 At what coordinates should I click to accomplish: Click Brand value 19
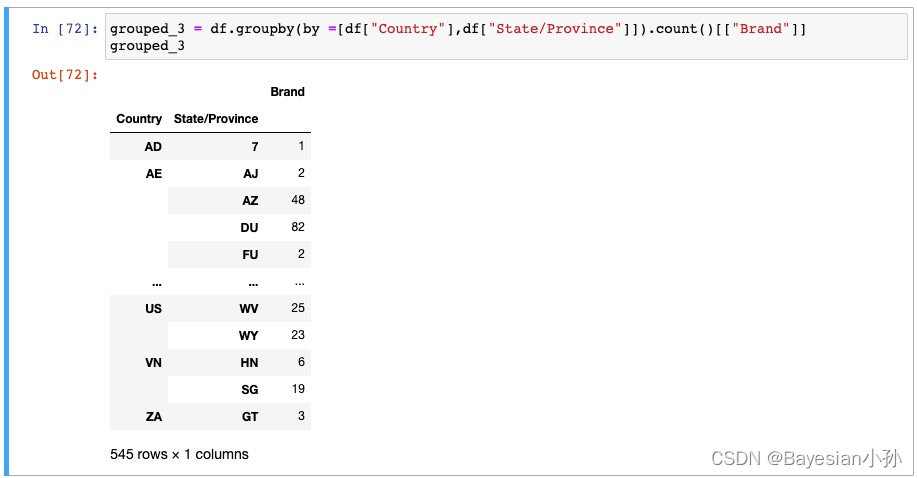[298, 388]
